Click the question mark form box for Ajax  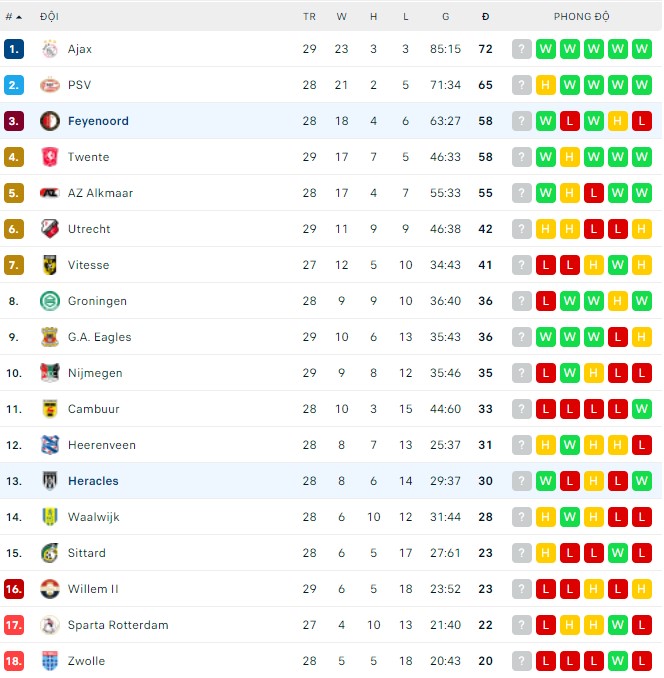tap(521, 49)
